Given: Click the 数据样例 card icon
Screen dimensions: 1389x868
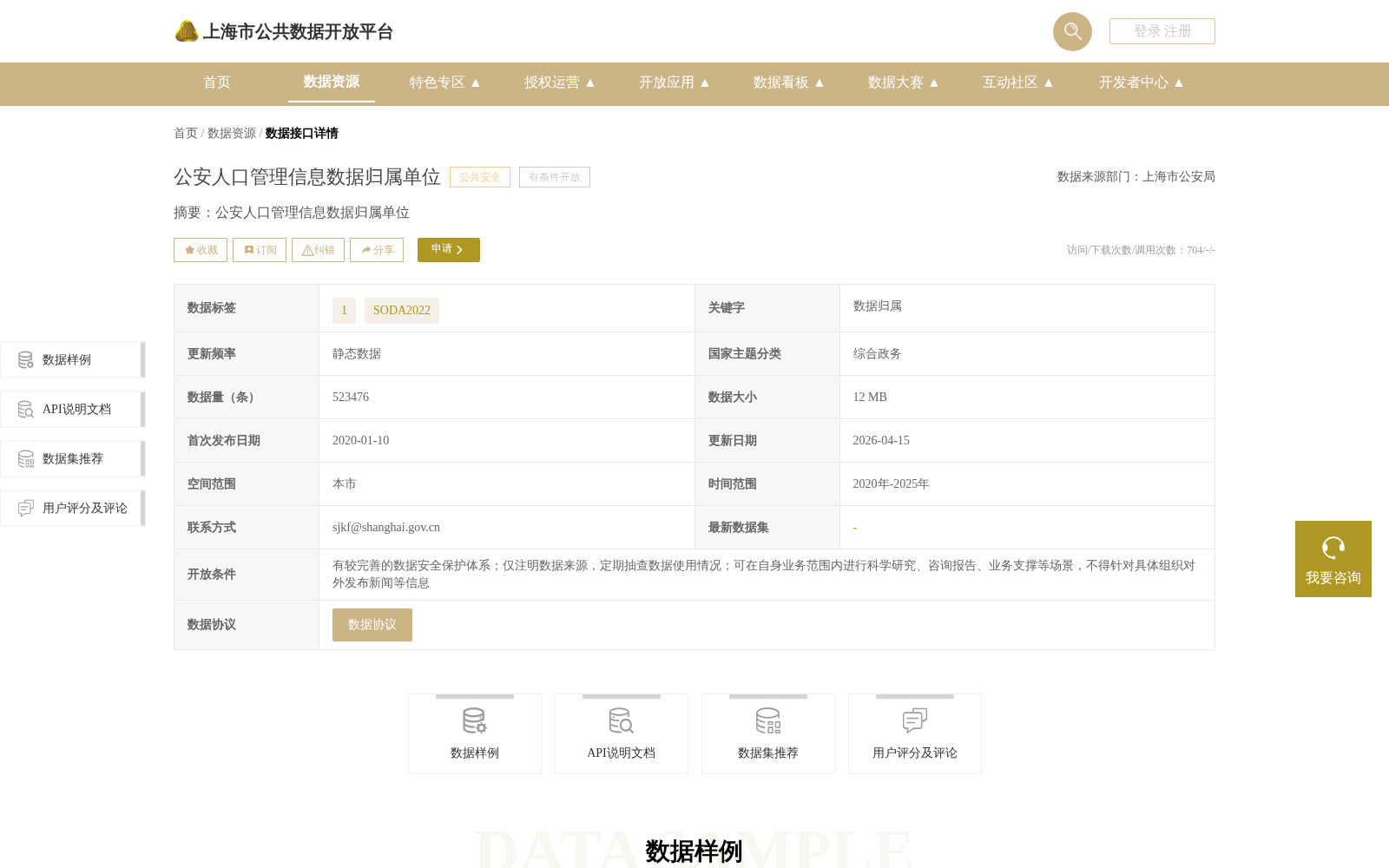Looking at the screenshot, I should [x=475, y=720].
